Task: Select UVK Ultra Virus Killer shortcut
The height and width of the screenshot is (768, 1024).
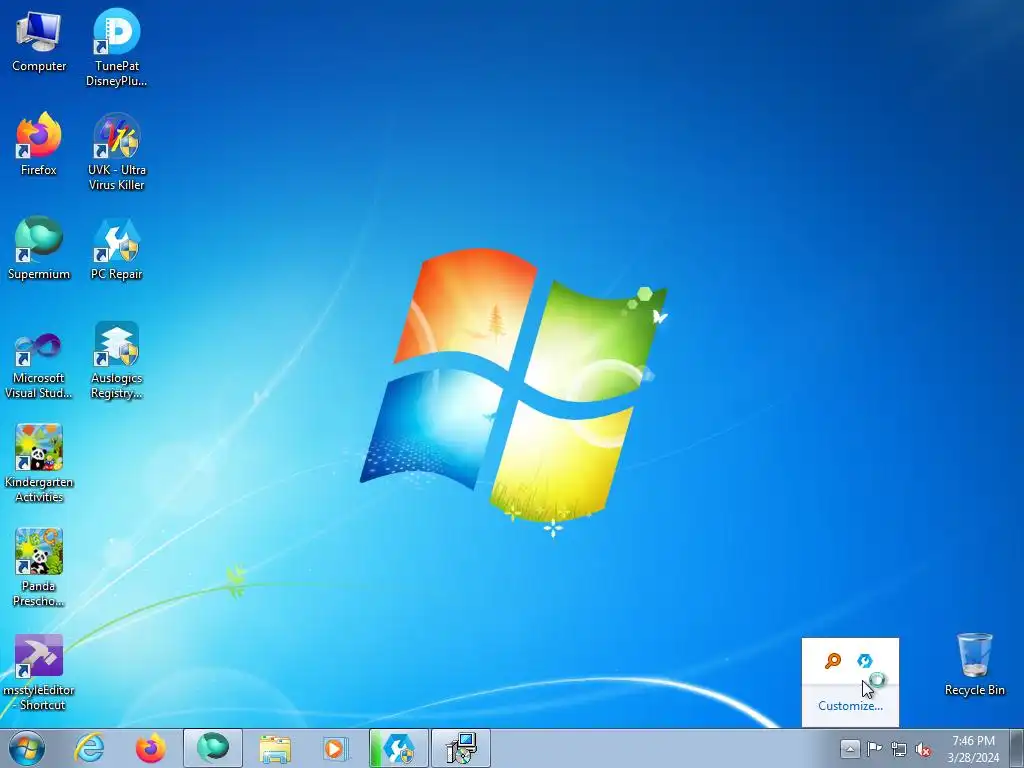Action: point(116,152)
